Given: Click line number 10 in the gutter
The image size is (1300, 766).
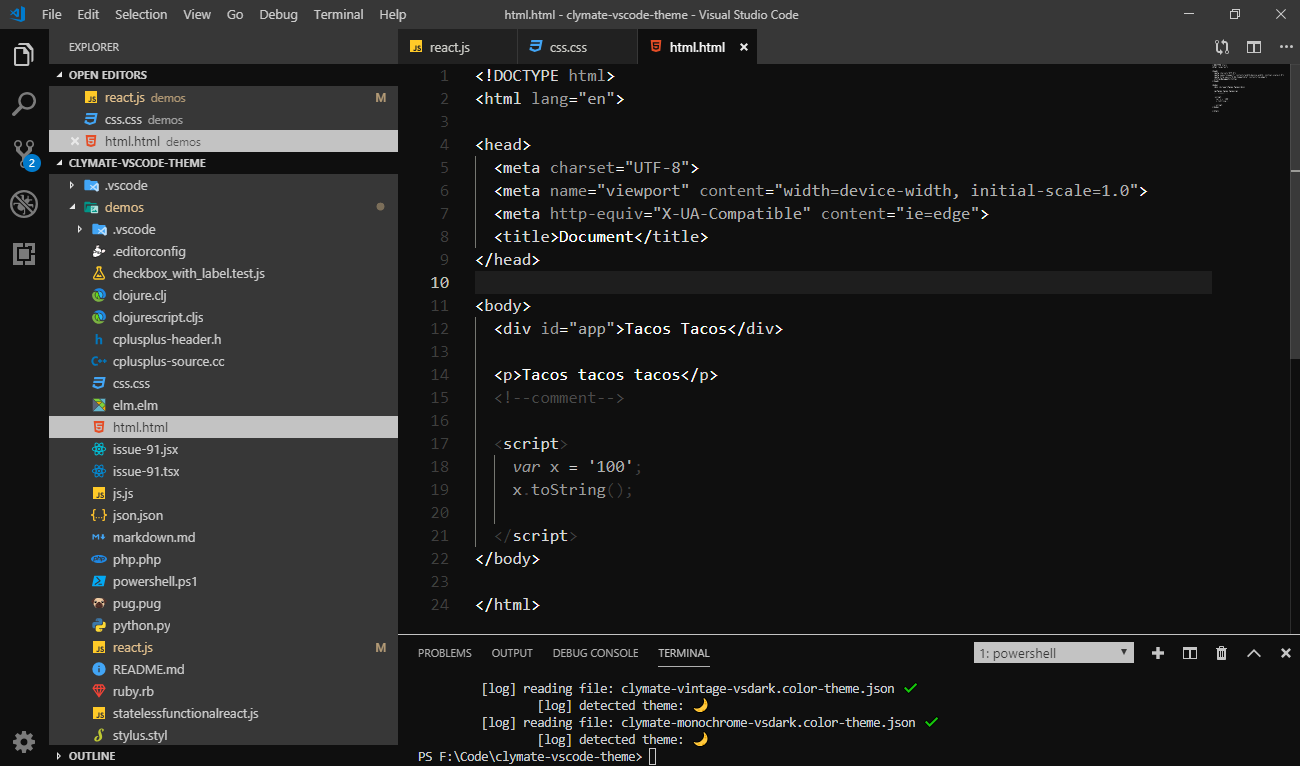Looking at the screenshot, I should coord(439,282).
